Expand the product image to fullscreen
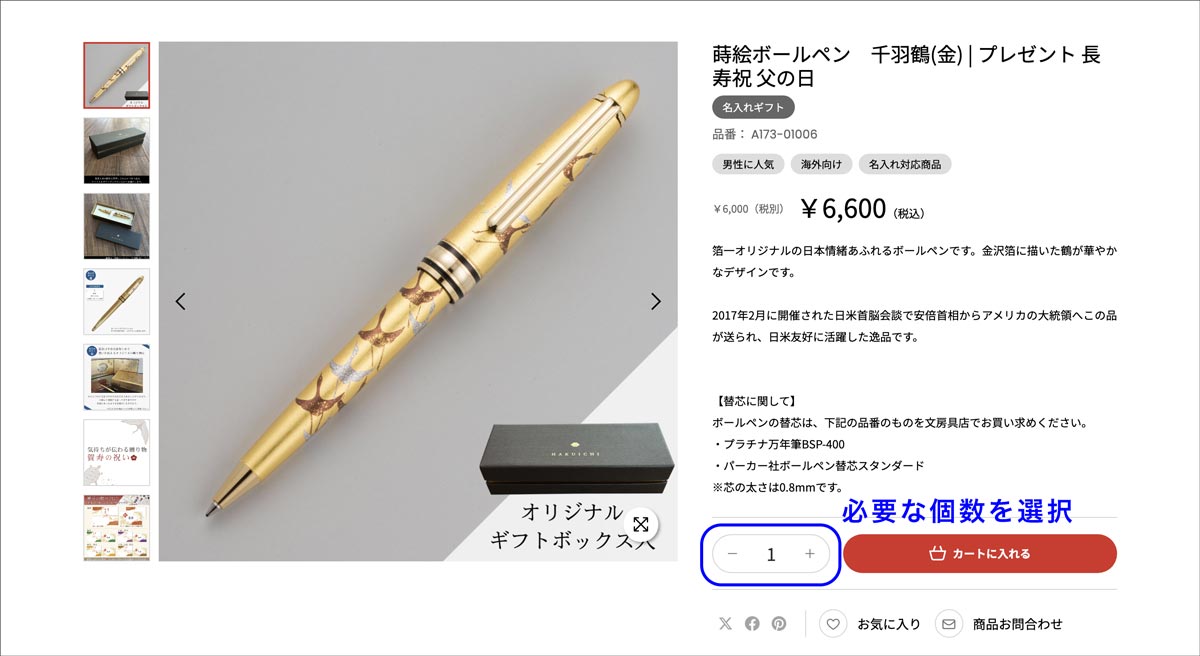Viewport: 1200px width, 656px height. point(641,525)
